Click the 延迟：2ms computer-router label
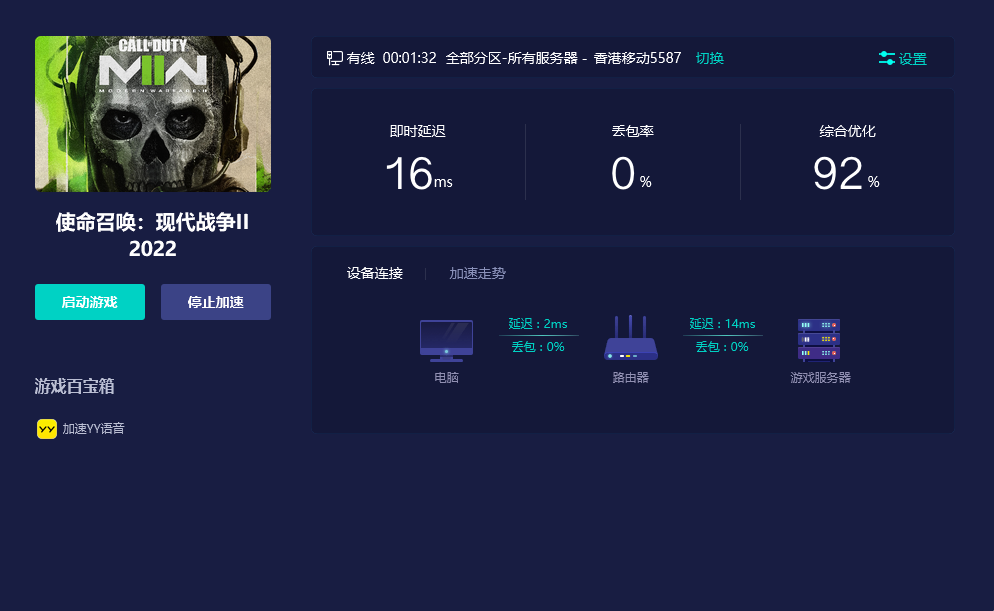 (538, 323)
